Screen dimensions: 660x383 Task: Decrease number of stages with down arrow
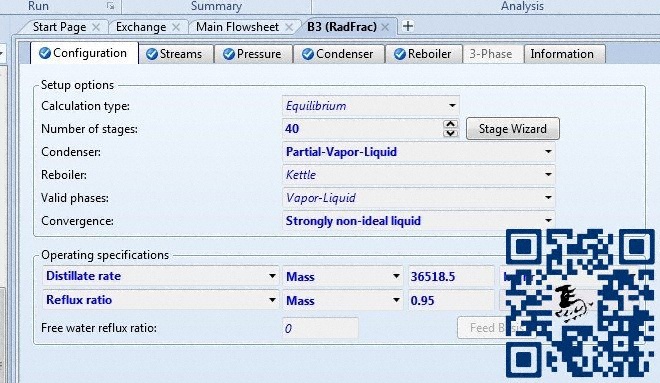tap(450, 133)
